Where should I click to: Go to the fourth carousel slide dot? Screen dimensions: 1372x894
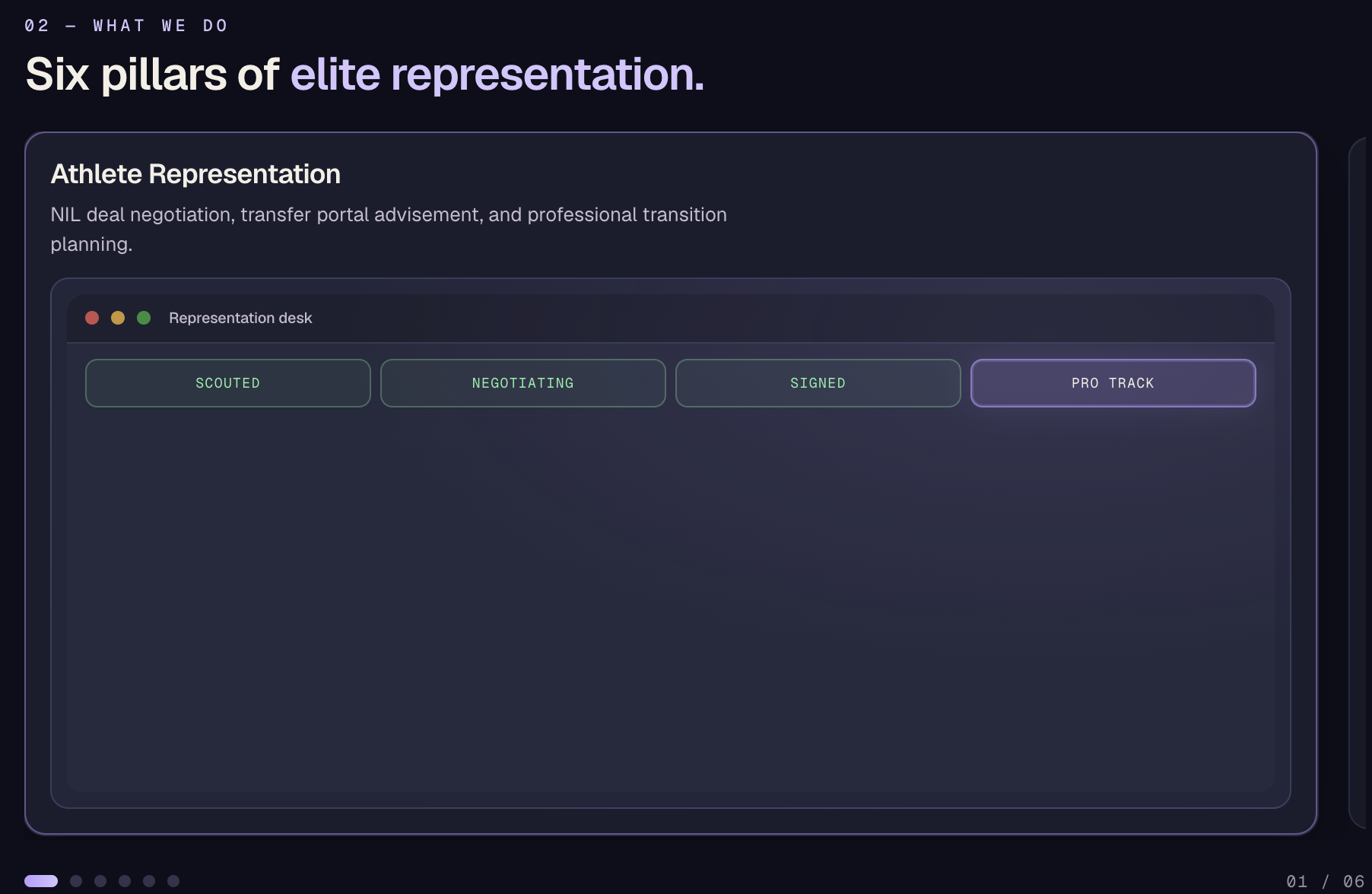pyautogui.click(x=125, y=881)
